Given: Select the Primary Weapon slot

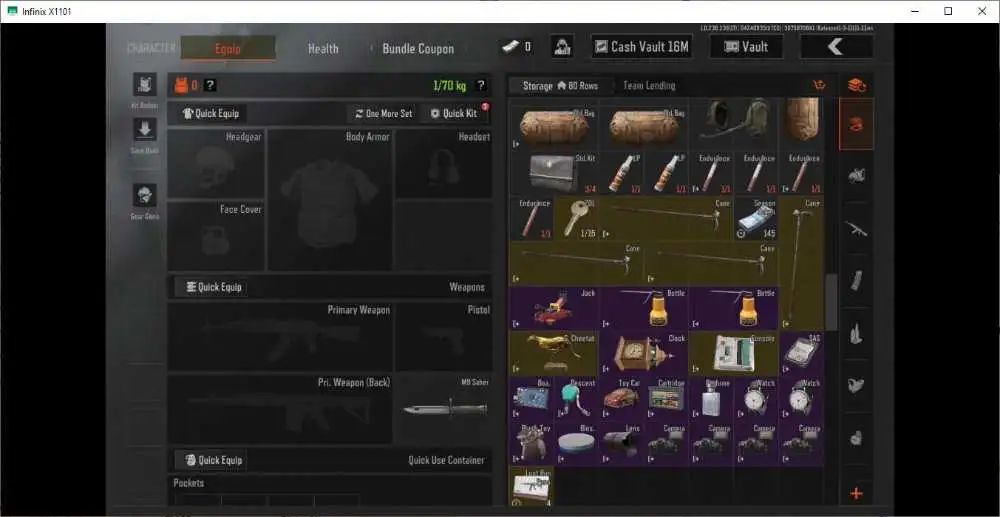Looking at the screenshot, I should click(280, 337).
